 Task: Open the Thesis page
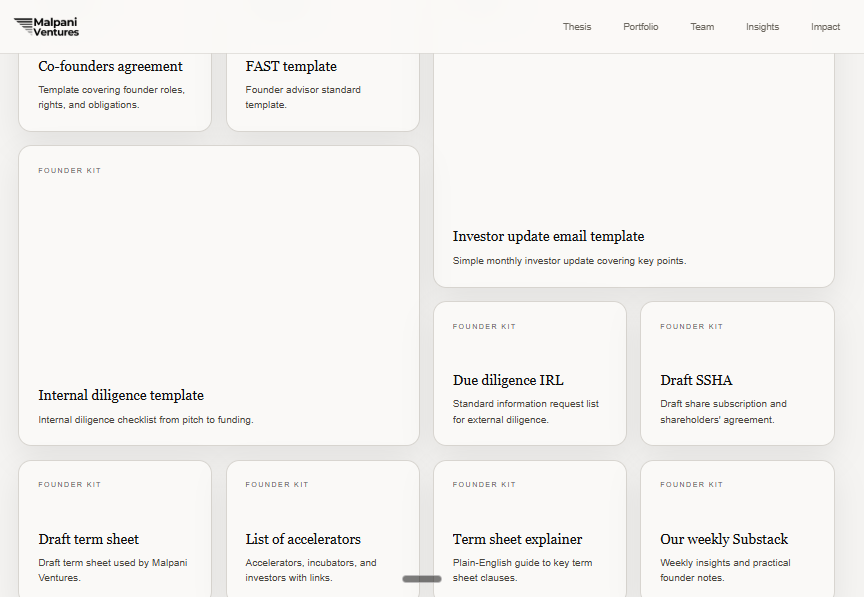[577, 27]
